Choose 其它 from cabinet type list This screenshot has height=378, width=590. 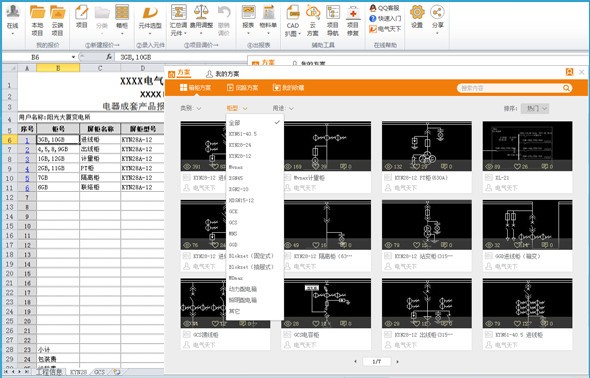[x=254, y=311]
